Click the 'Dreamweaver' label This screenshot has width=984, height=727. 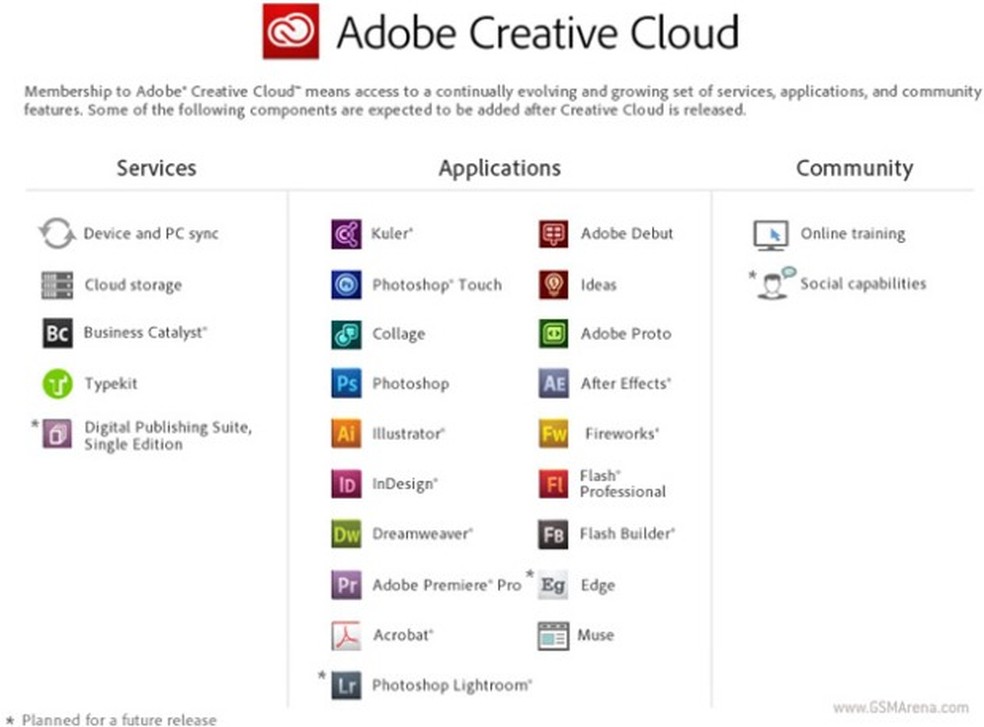pos(422,534)
